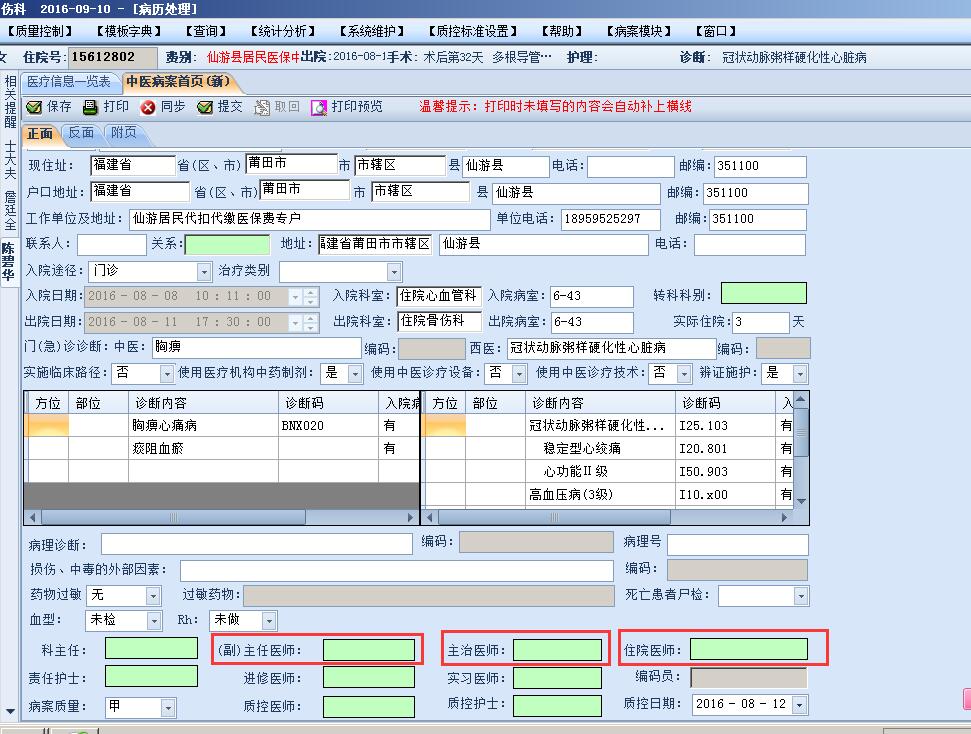
Task: Open 使用中医诊疗设备 dropdown
Action: click(x=519, y=374)
